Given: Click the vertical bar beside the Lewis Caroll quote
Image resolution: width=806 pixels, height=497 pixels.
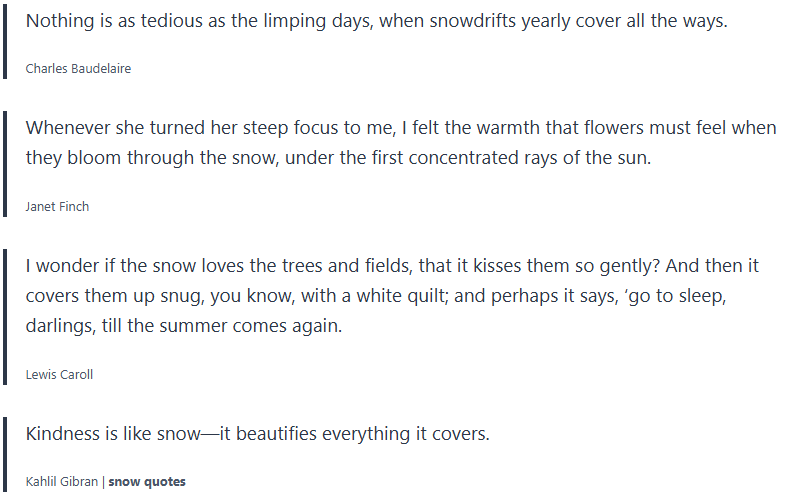Looking at the screenshot, I should click(5, 316).
